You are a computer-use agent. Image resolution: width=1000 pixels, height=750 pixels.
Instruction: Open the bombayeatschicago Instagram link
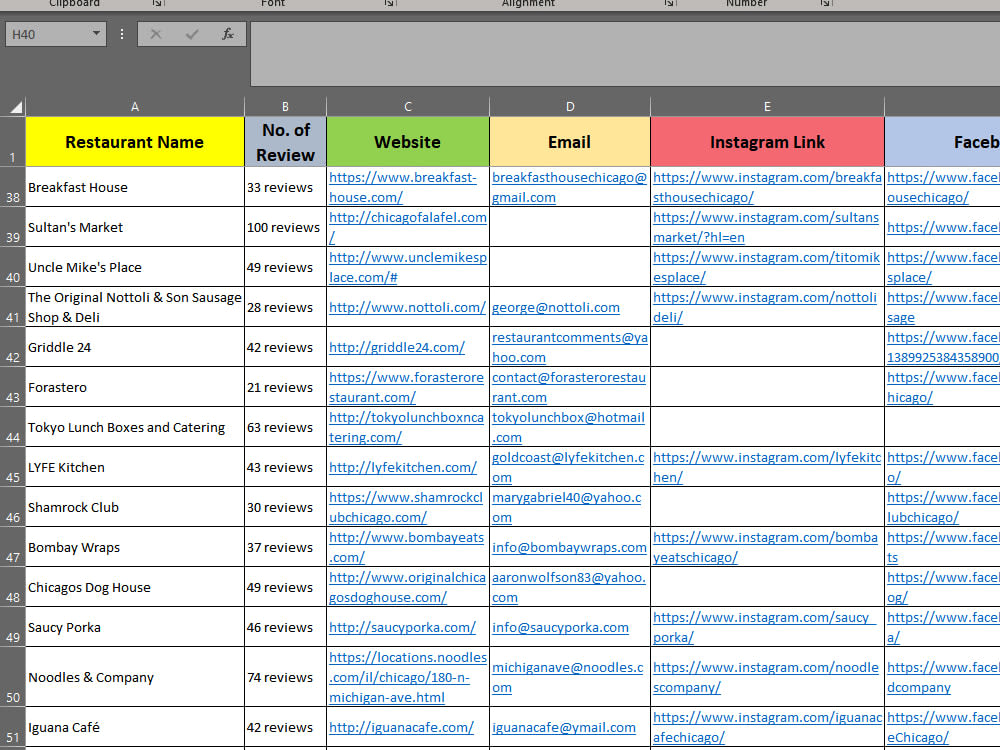click(x=765, y=547)
